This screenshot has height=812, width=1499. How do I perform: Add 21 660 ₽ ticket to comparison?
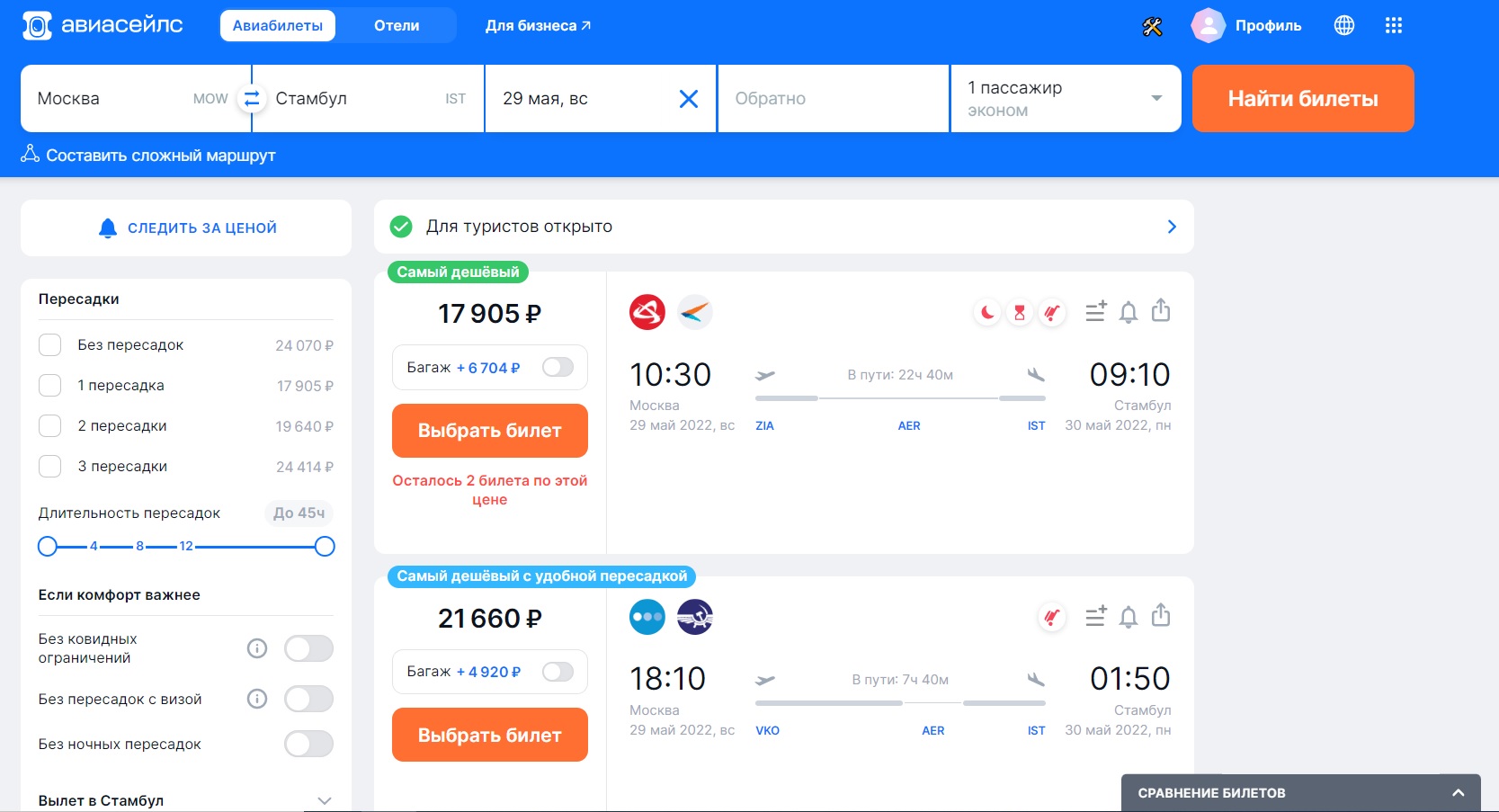pos(1096,616)
